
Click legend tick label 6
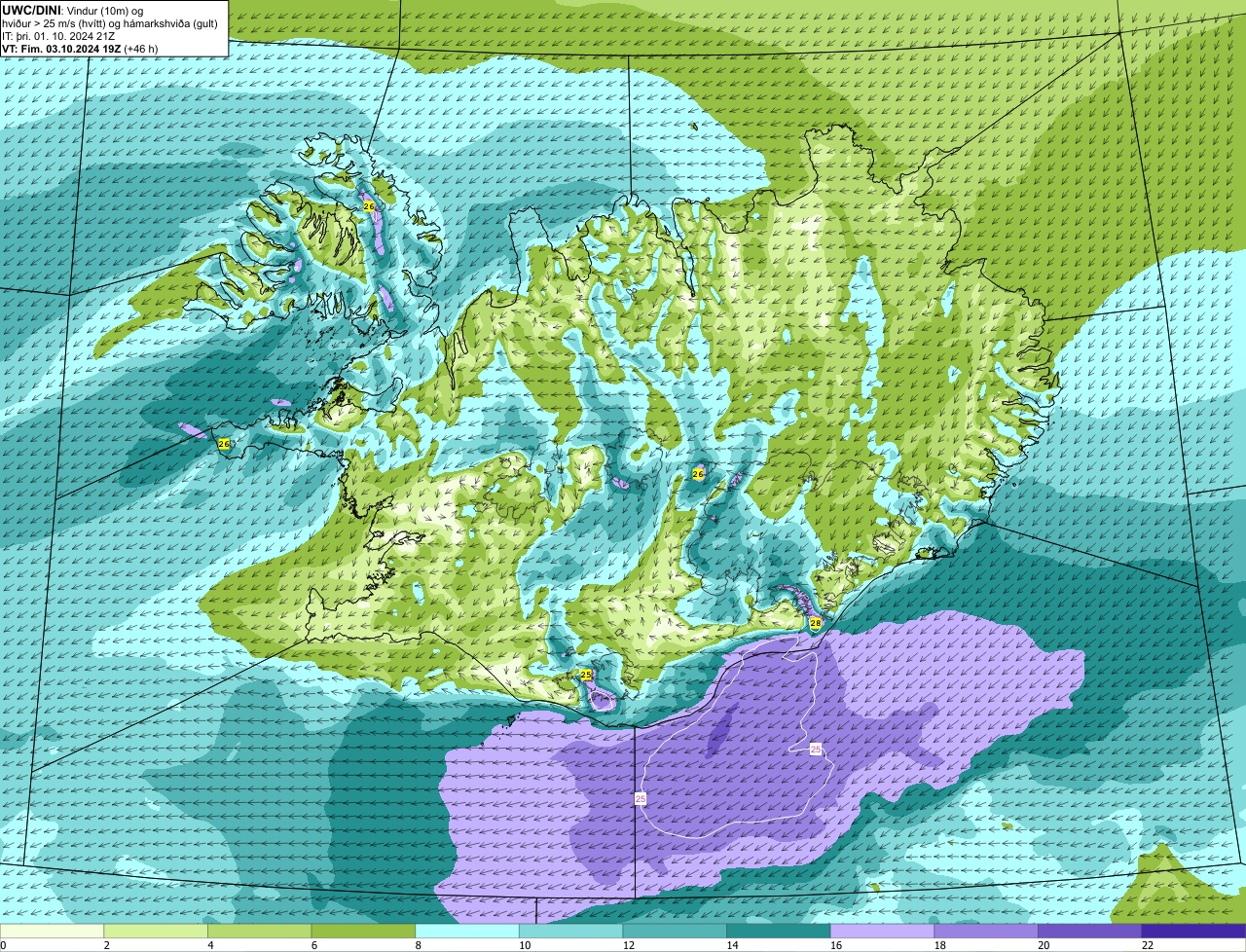pos(313,945)
